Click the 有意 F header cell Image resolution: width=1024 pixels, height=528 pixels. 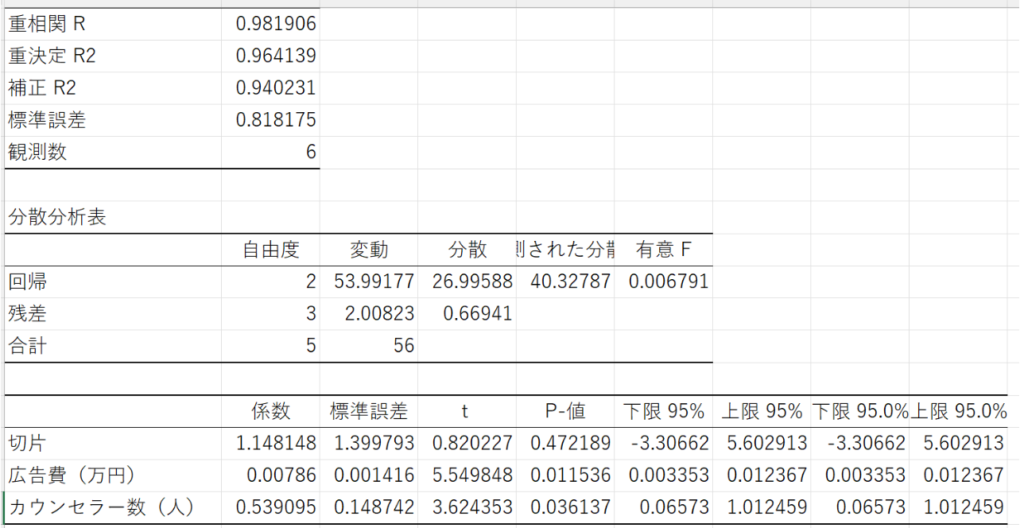(x=663, y=250)
